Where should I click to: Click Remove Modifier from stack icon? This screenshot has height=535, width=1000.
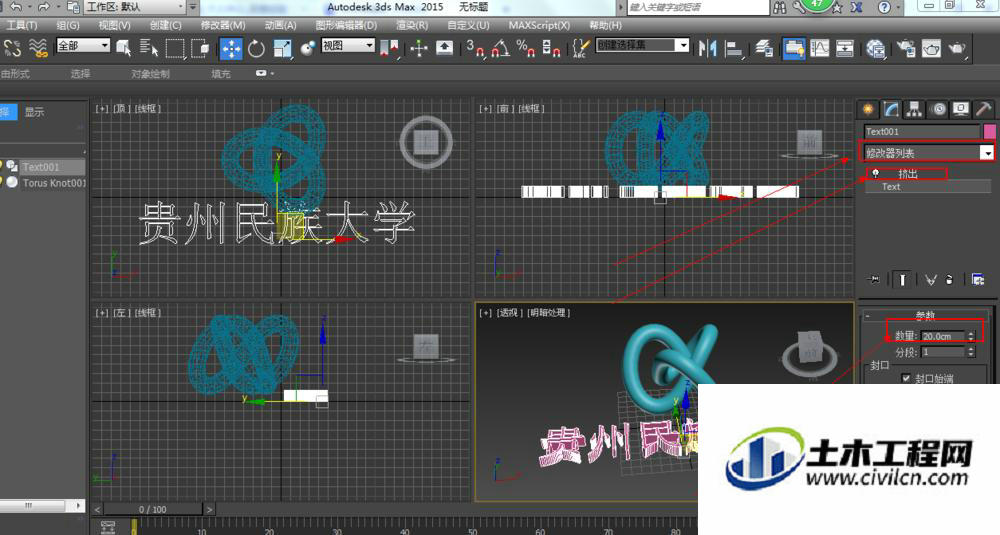point(949,279)
